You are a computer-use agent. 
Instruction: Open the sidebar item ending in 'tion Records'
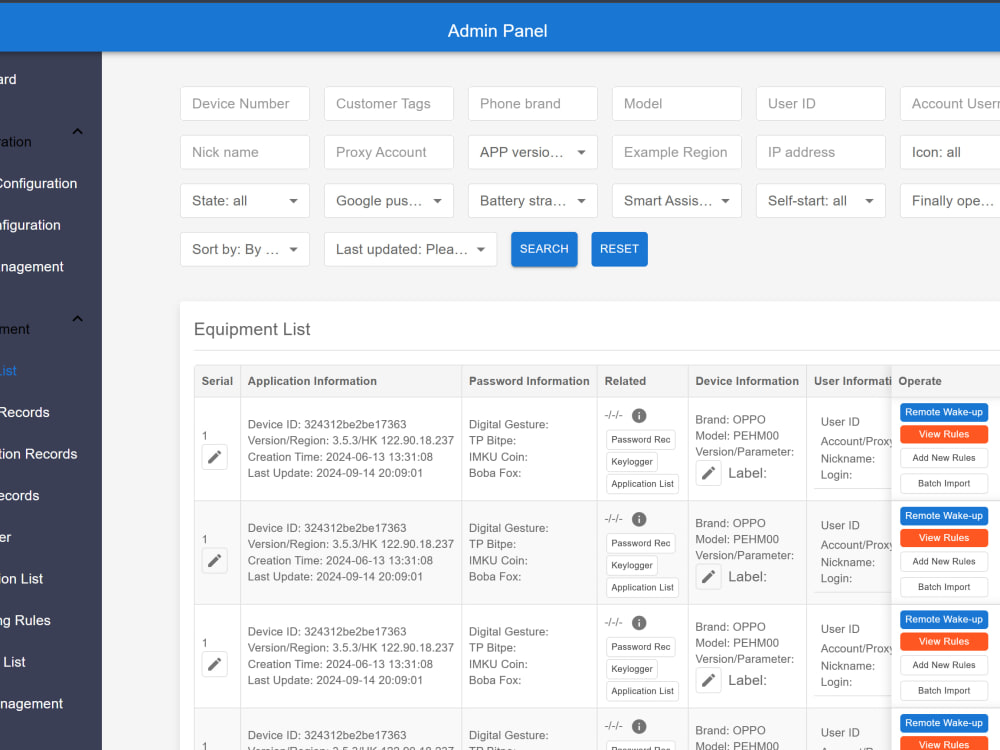point(38,454)
